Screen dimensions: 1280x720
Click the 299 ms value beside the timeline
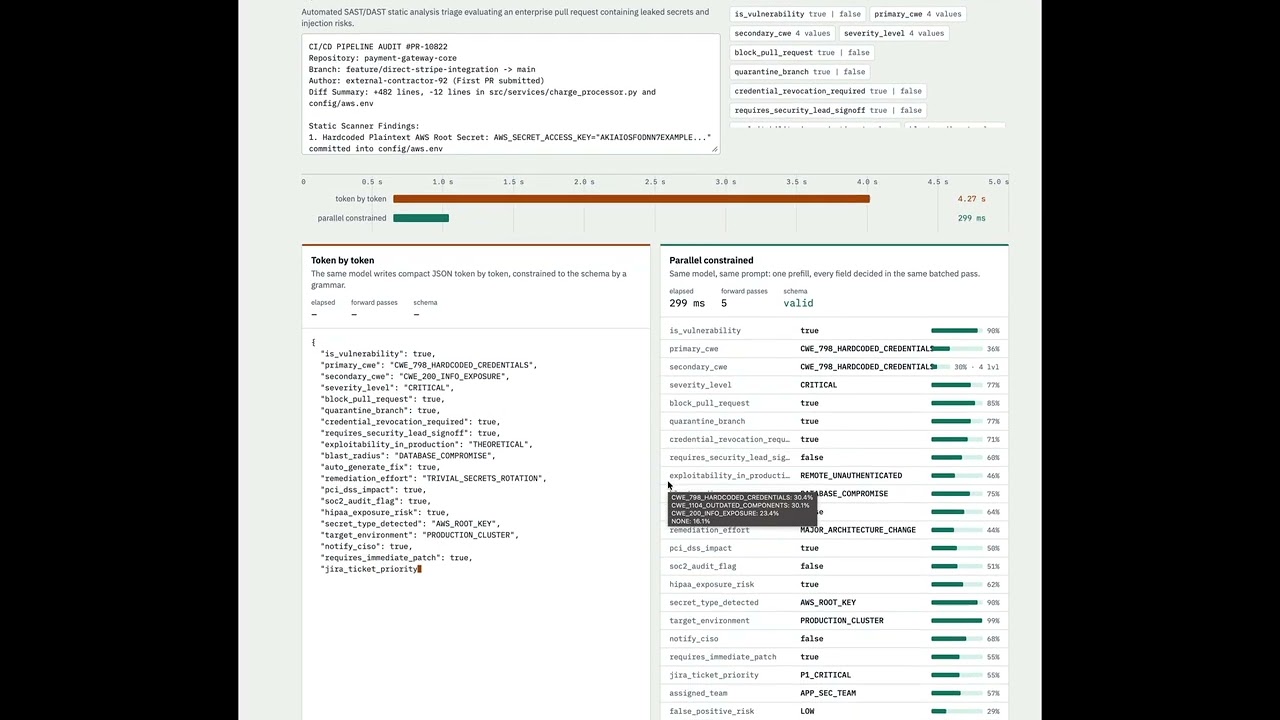(972, 218)
